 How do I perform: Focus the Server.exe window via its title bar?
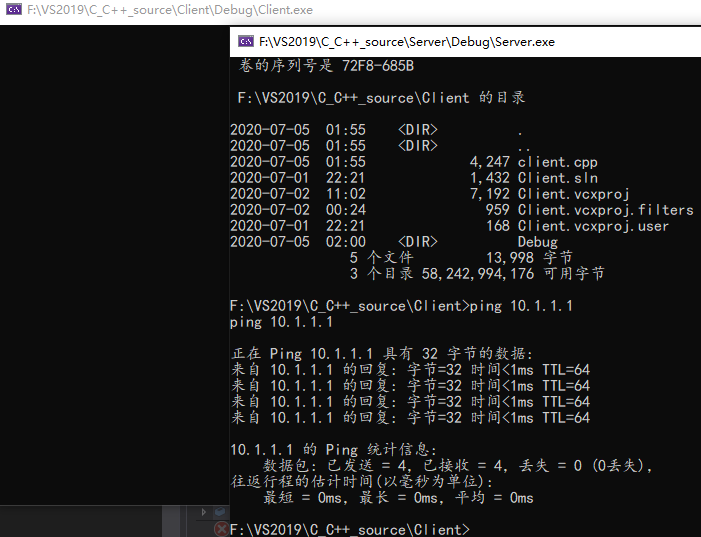(x=465, y=42)
